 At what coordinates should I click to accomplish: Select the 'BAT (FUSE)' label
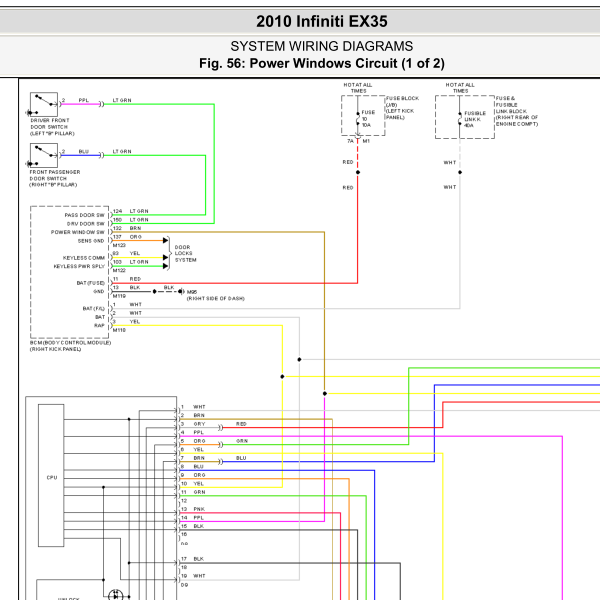click(x=90, y=283)
